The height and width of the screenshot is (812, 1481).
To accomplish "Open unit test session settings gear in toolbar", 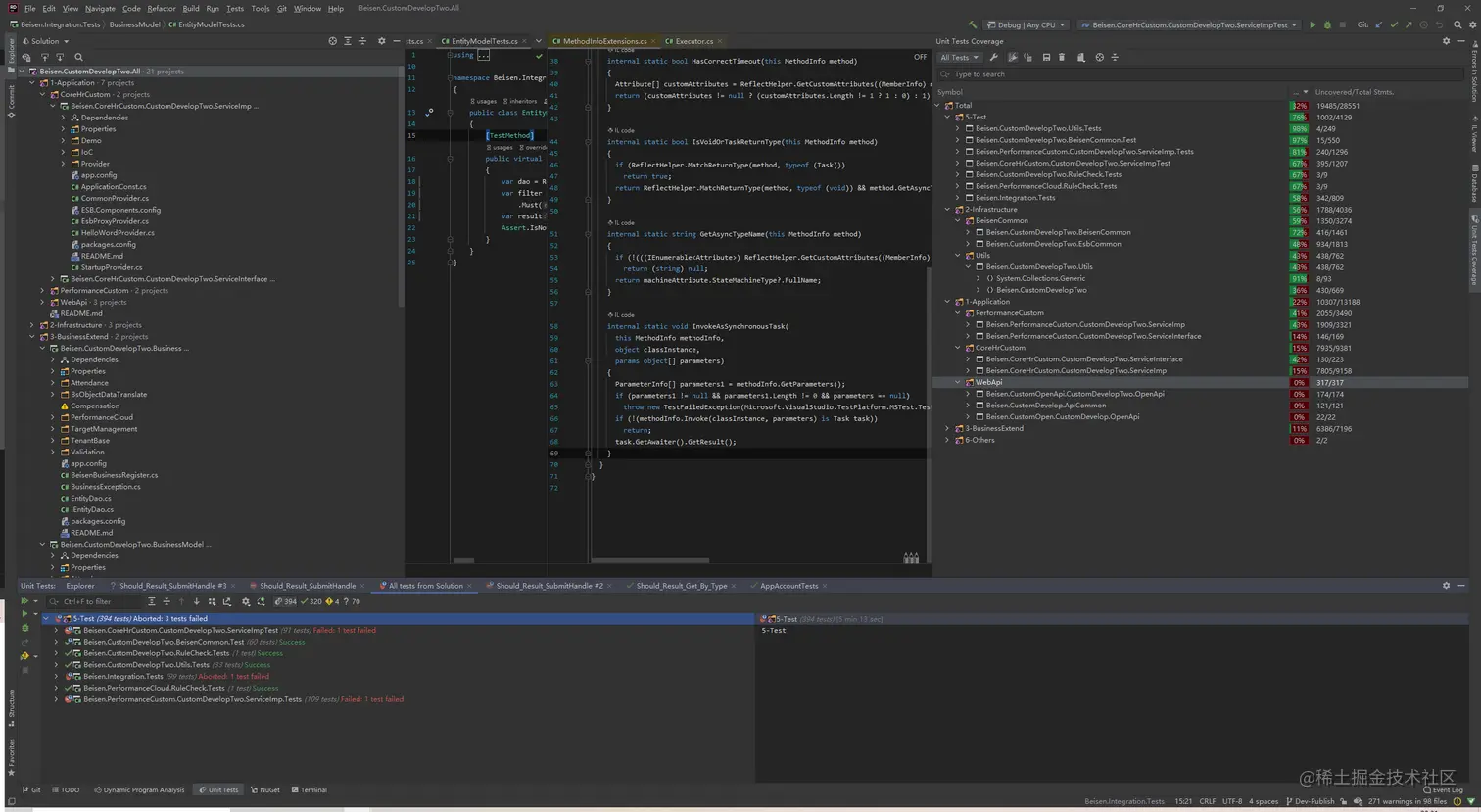I will tap(246, 601).
